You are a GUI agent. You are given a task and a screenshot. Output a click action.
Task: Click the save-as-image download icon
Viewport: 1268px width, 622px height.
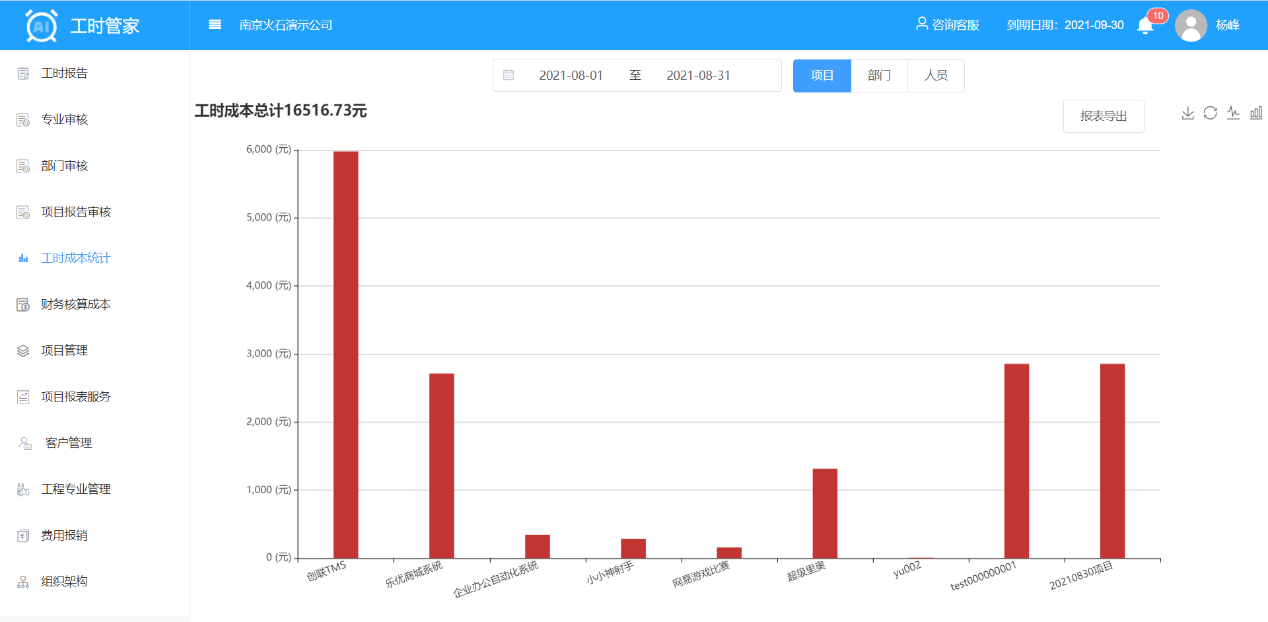1188,113
